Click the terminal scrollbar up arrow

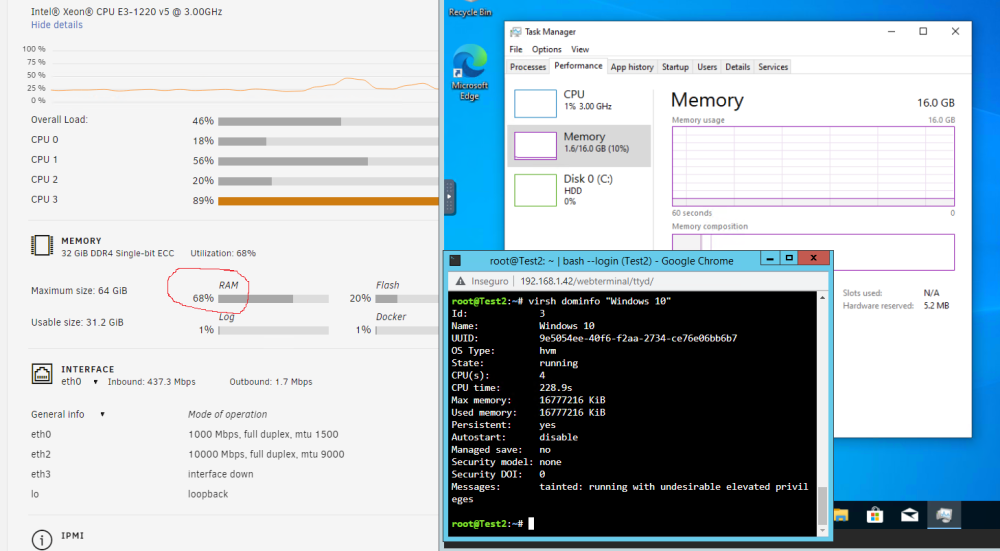pos(822,297)
